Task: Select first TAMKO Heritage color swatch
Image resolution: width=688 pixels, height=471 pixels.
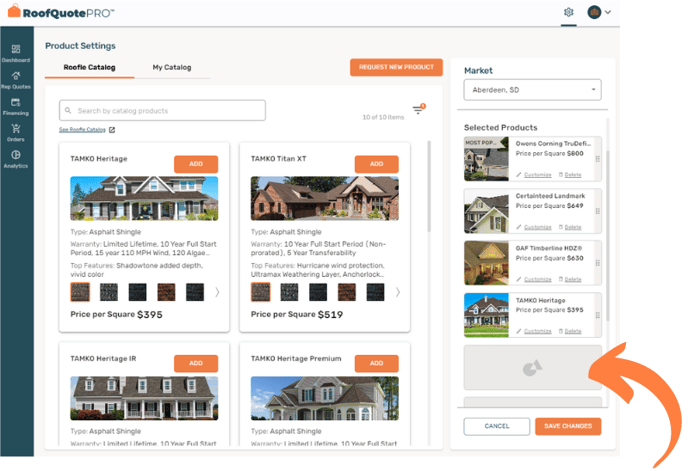Action: (80, 292)
